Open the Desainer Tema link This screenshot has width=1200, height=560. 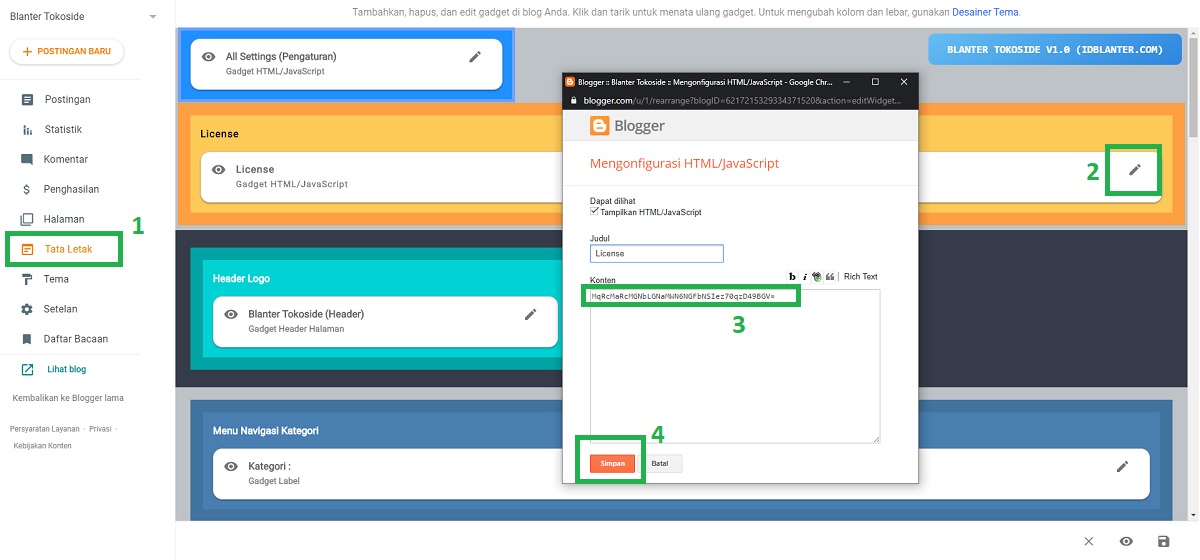[x=985, y=12]
